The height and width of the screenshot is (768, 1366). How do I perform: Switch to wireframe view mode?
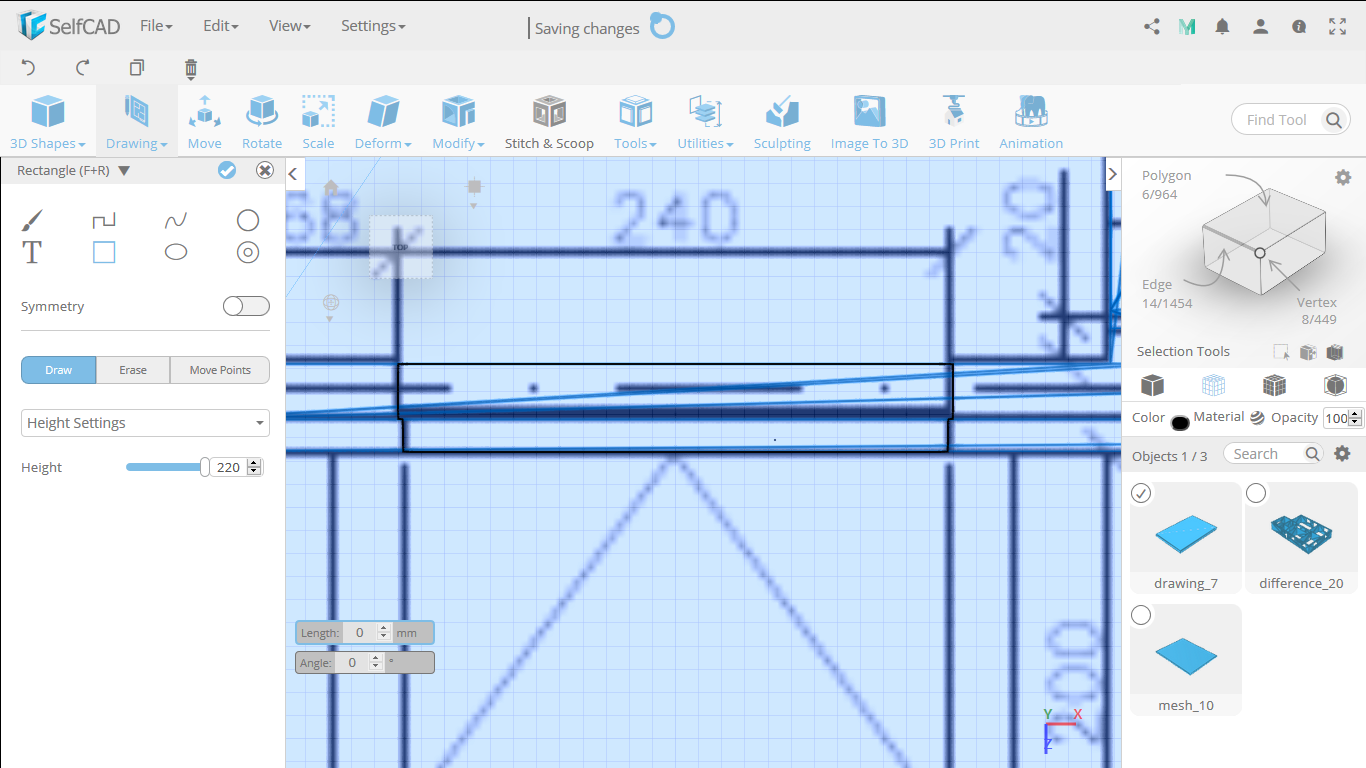pos(1213,385)
